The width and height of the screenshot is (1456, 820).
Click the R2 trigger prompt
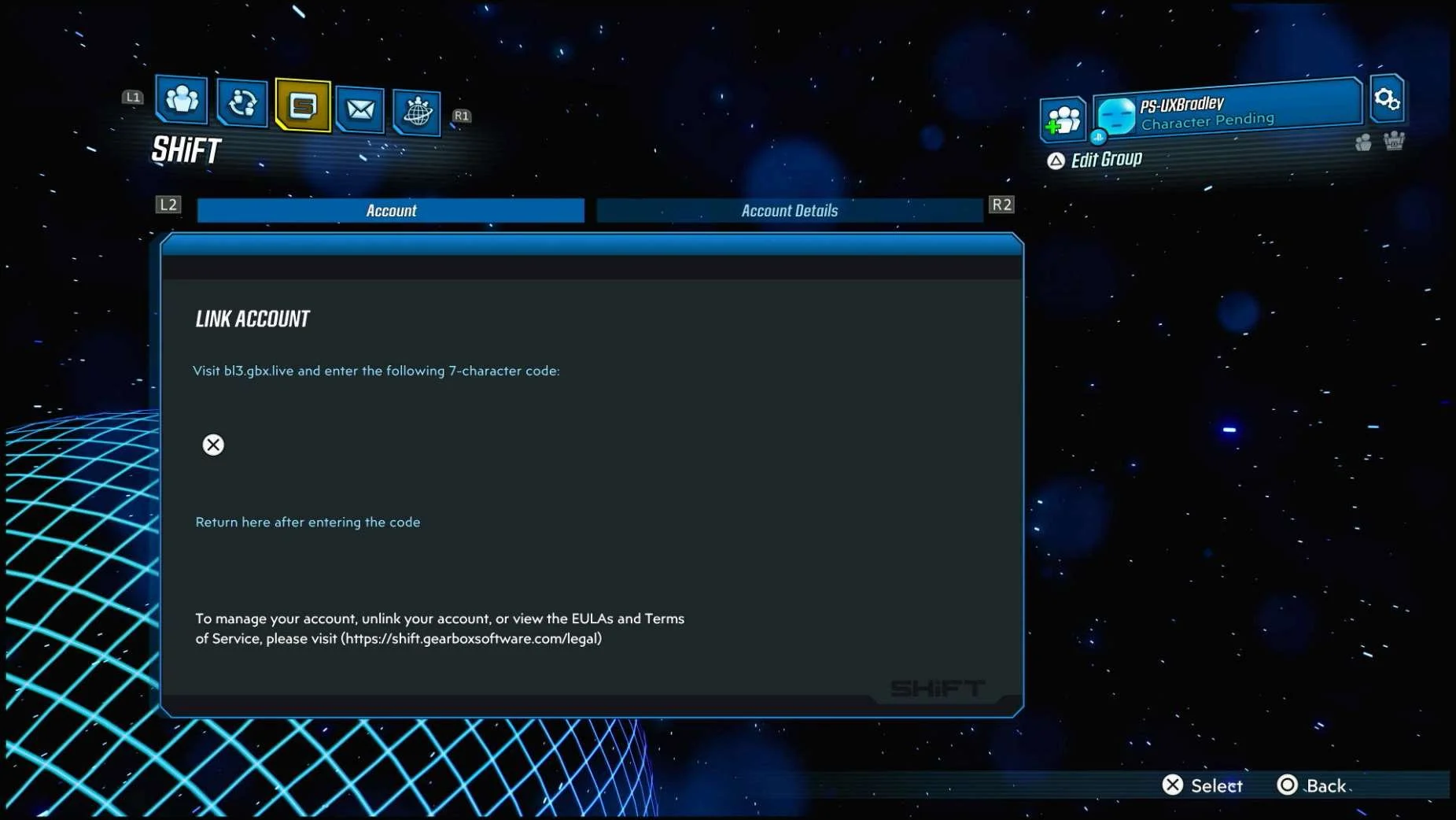(1001, 205)
